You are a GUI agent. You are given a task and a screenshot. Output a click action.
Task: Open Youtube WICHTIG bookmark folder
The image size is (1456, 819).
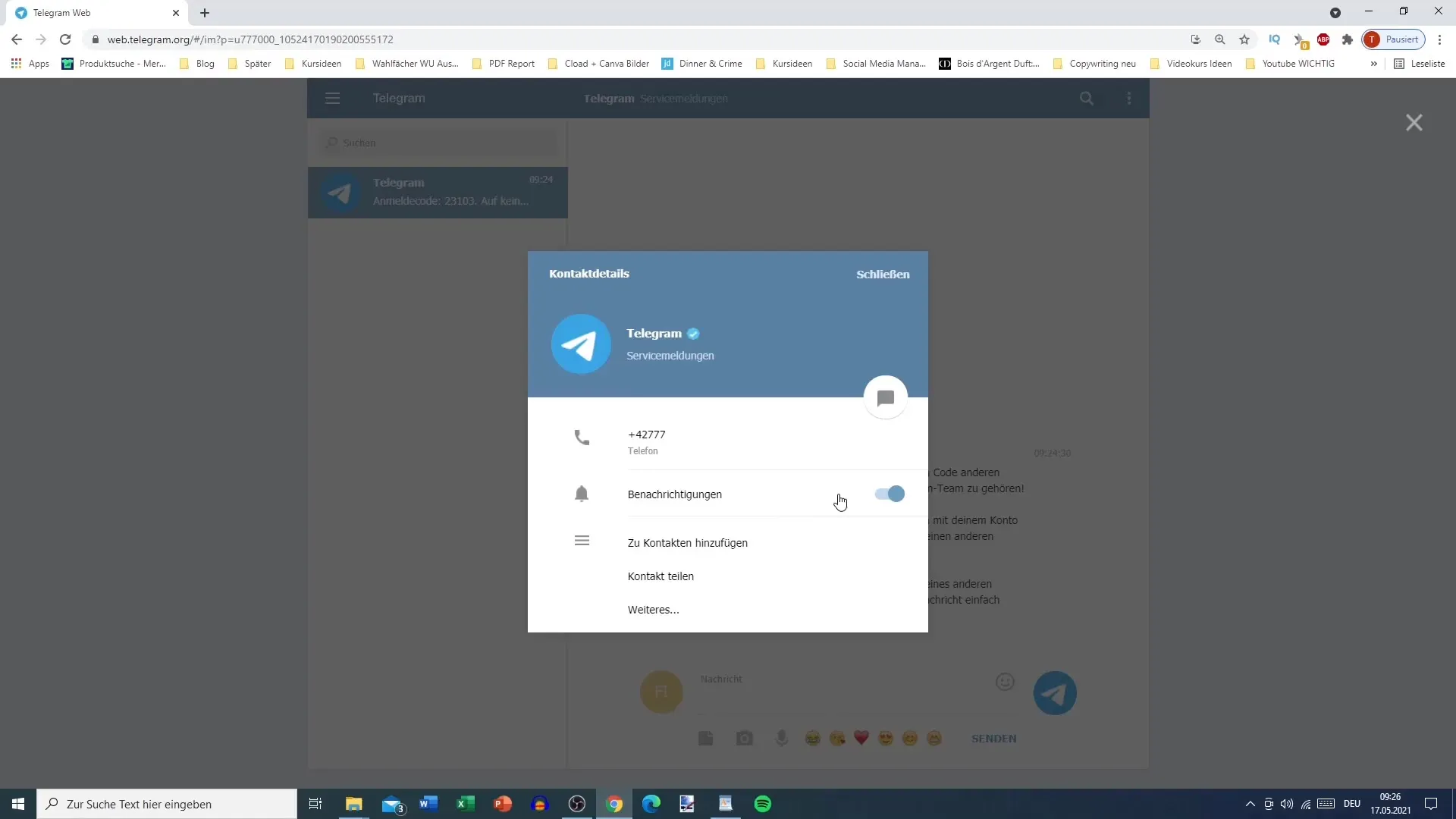pos(1290,64)
